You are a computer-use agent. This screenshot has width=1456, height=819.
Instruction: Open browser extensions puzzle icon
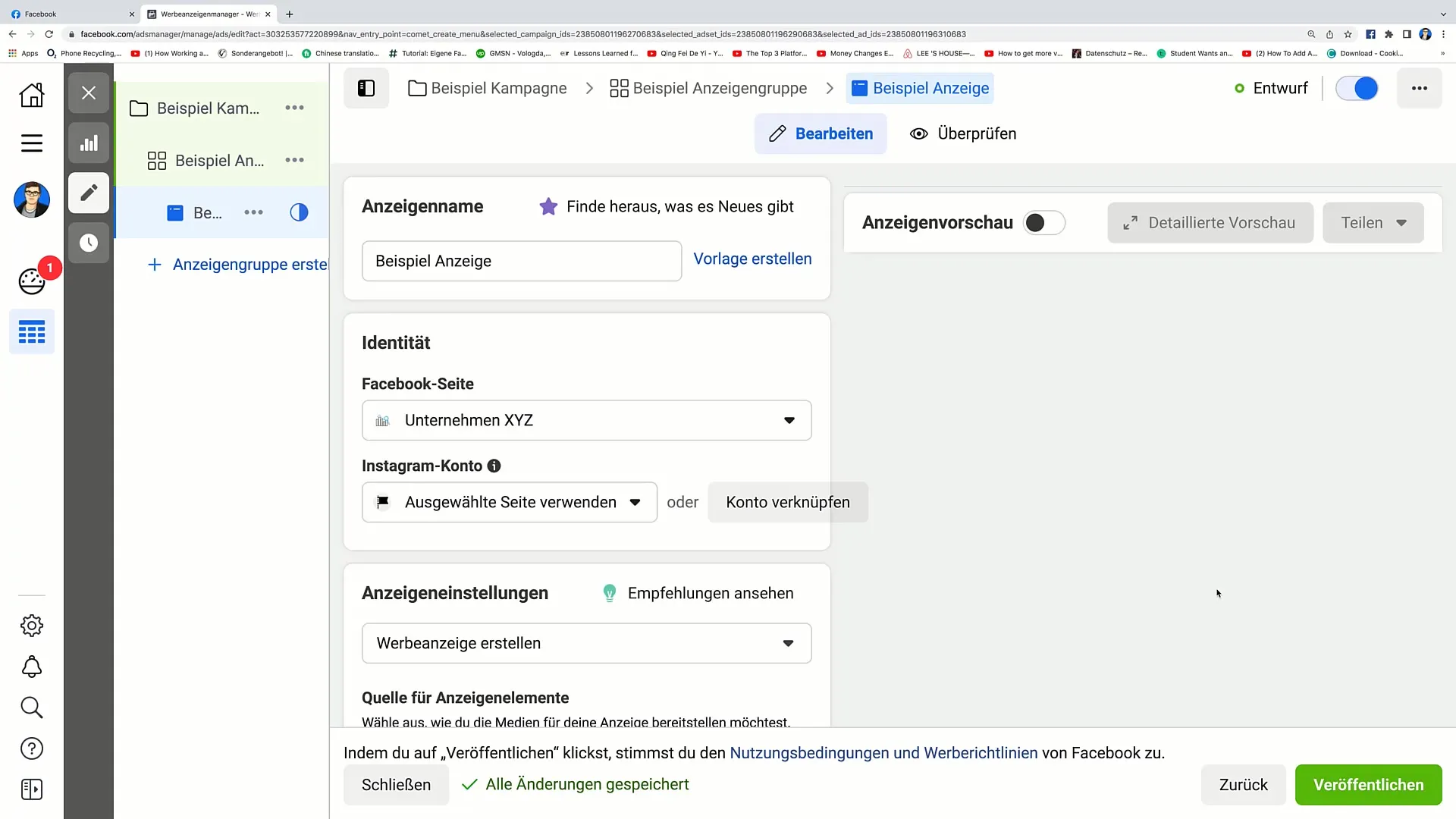(1389, 34)
